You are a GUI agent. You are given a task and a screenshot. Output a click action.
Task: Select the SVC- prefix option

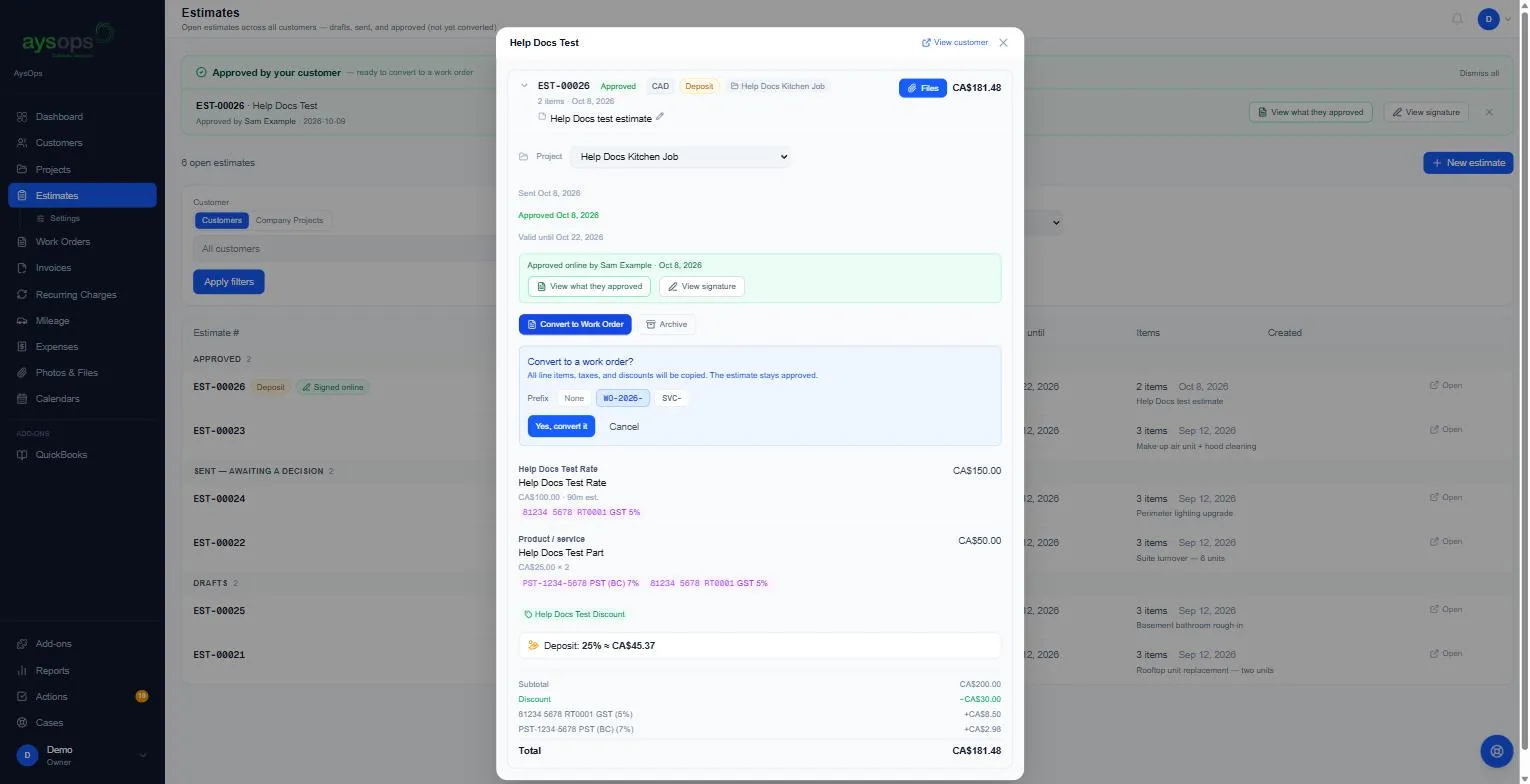click(x=672, y=399)
